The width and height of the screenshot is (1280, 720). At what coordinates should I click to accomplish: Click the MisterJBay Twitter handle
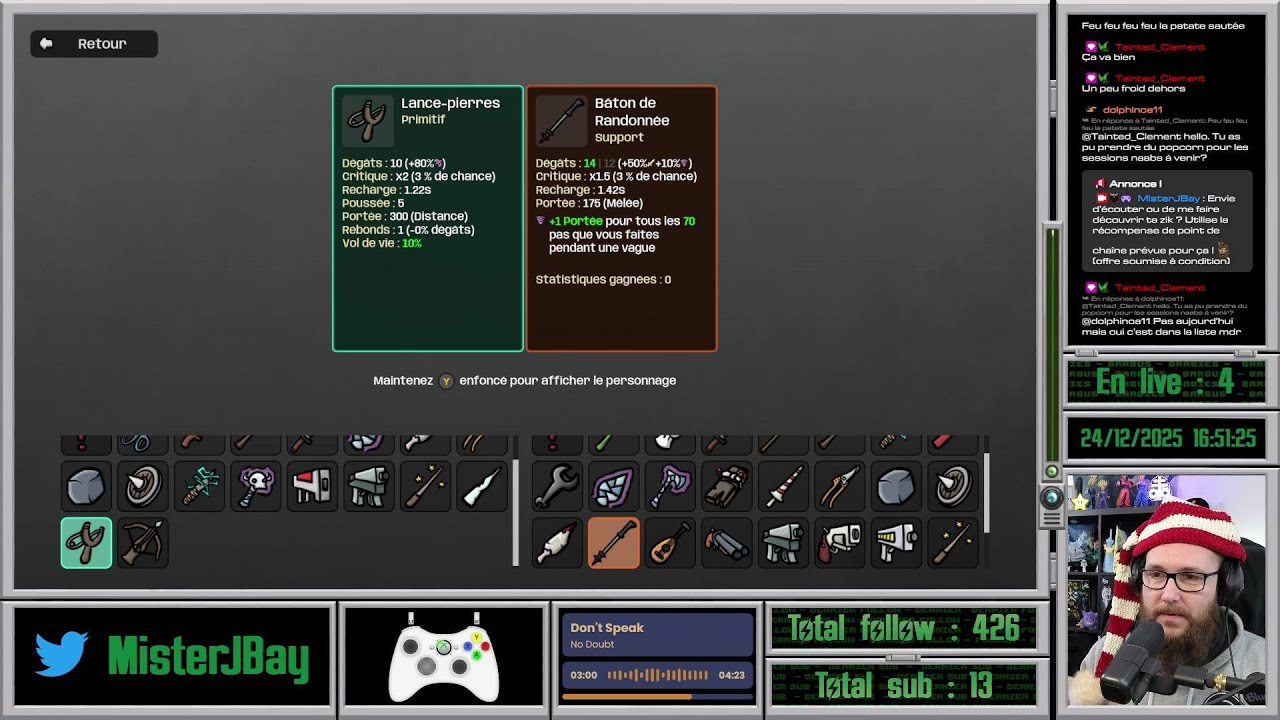click(208, 657)
